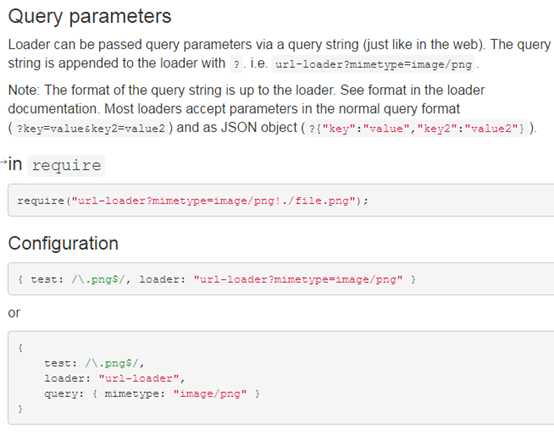The width and height of the screenshot is (554, 440).
Task: Click the 'Note: The format' paragraph
Action: point(272,109)
